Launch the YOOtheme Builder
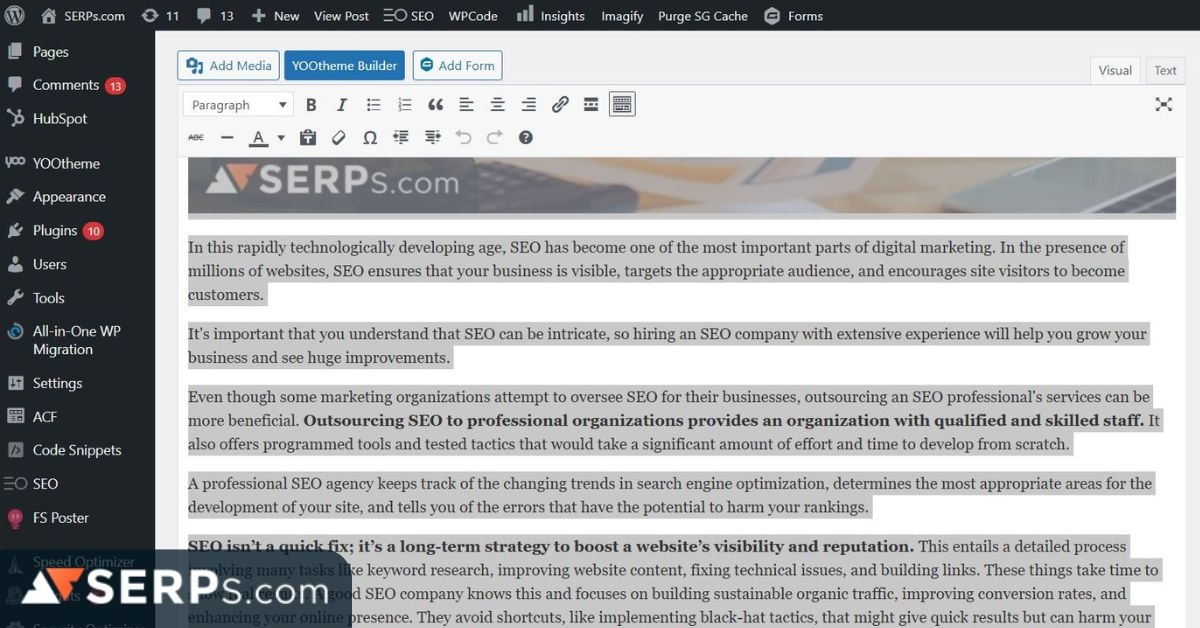This screenshot has width=1200, height=628. click(x=344, y=66)
